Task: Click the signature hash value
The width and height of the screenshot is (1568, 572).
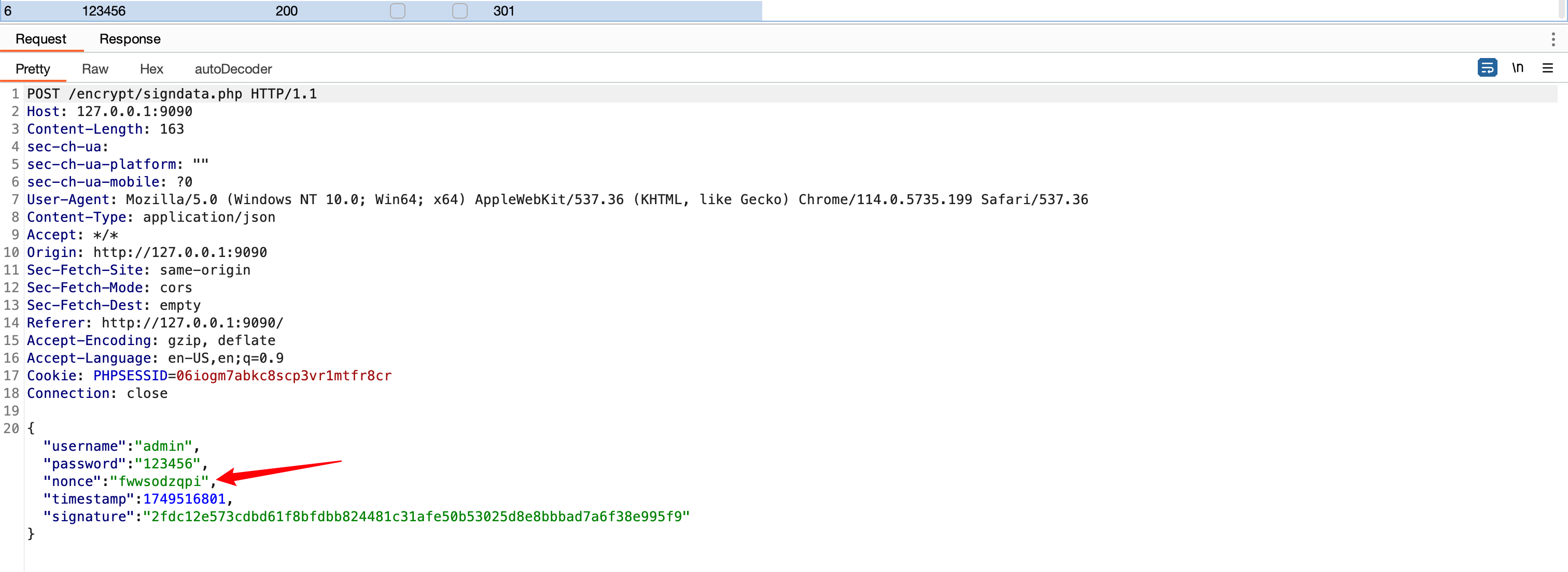Action: pyautogui.click(x=416, y=517)
